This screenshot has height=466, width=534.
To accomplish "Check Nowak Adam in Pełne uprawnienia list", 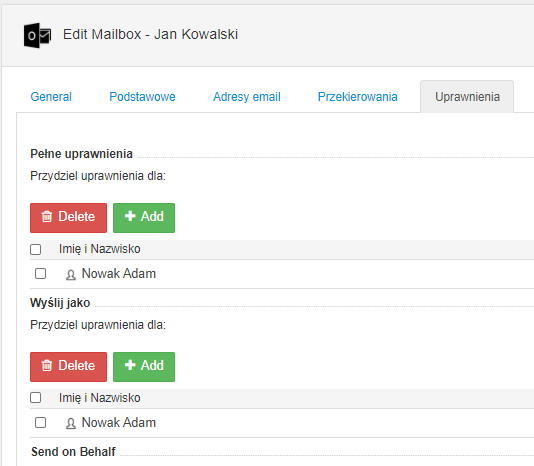I will tap(41, 274).
